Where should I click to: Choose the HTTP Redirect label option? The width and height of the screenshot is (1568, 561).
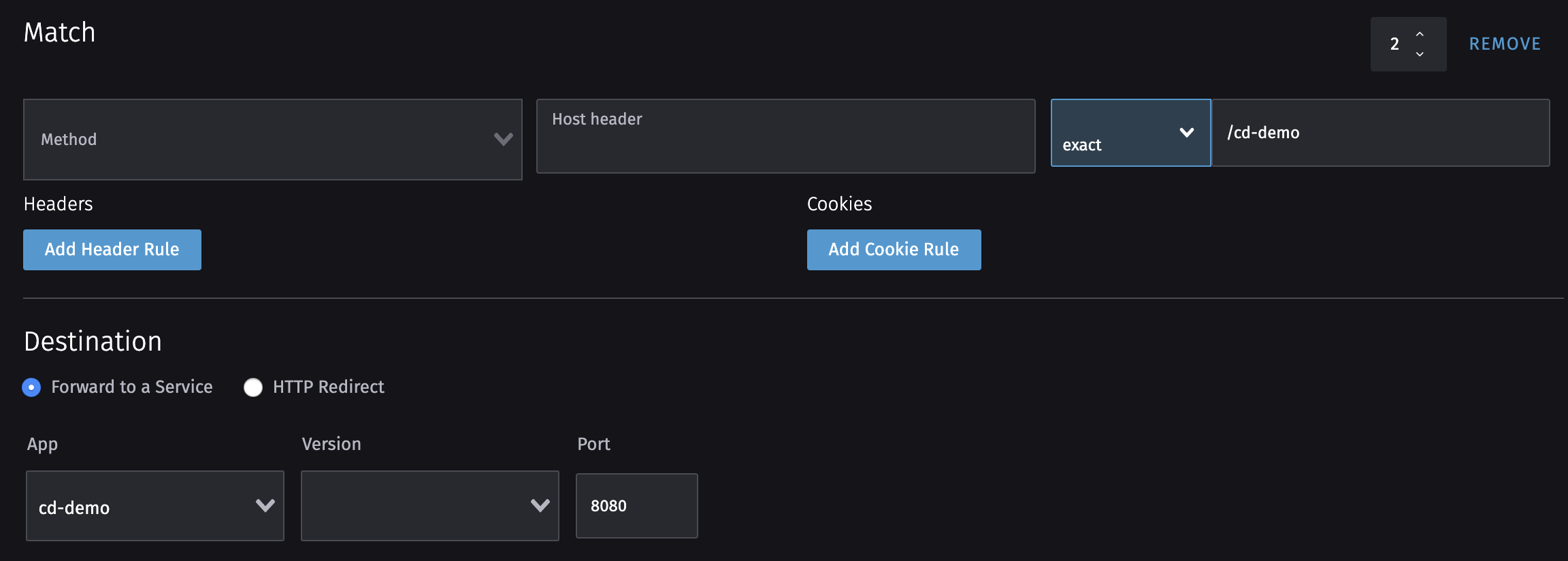tap(329, 387)
